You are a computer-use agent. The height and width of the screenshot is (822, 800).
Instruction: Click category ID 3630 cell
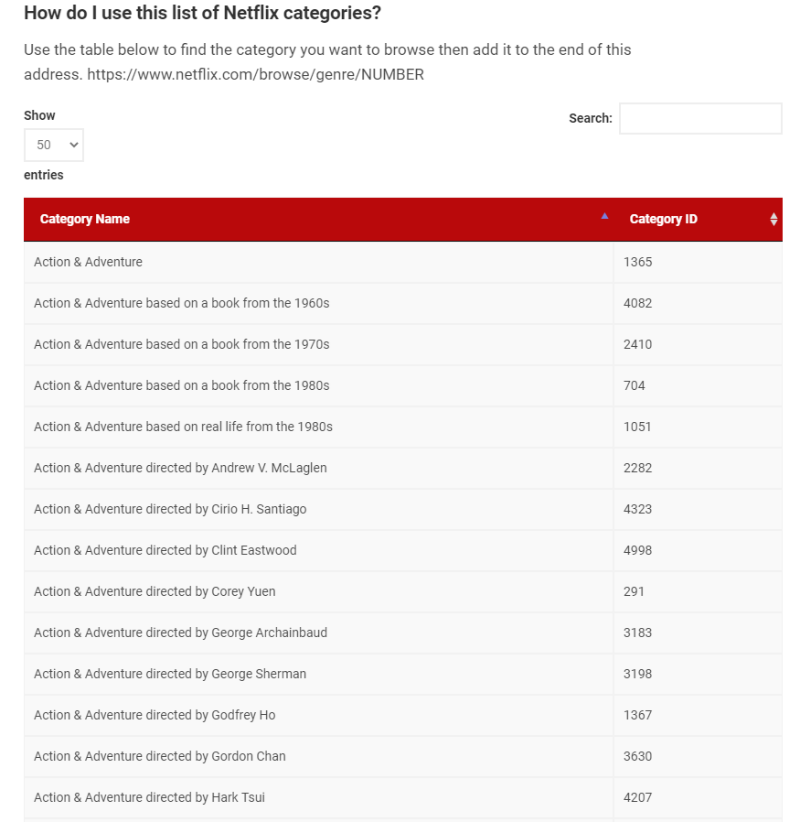[x=638, y=756]
